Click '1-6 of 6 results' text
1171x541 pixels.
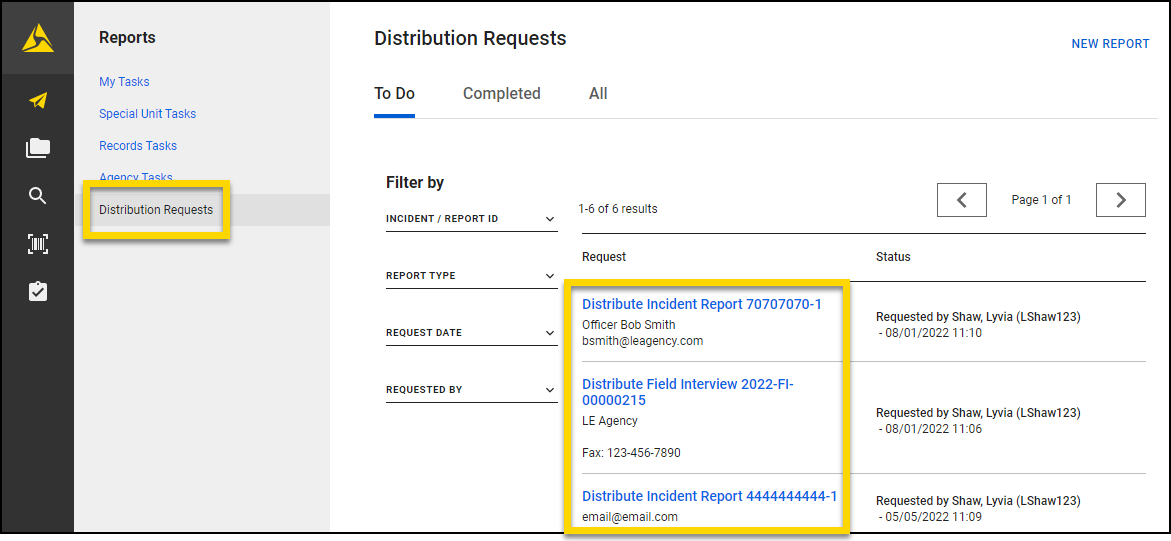pyautogui.click(x=618, y=209)
